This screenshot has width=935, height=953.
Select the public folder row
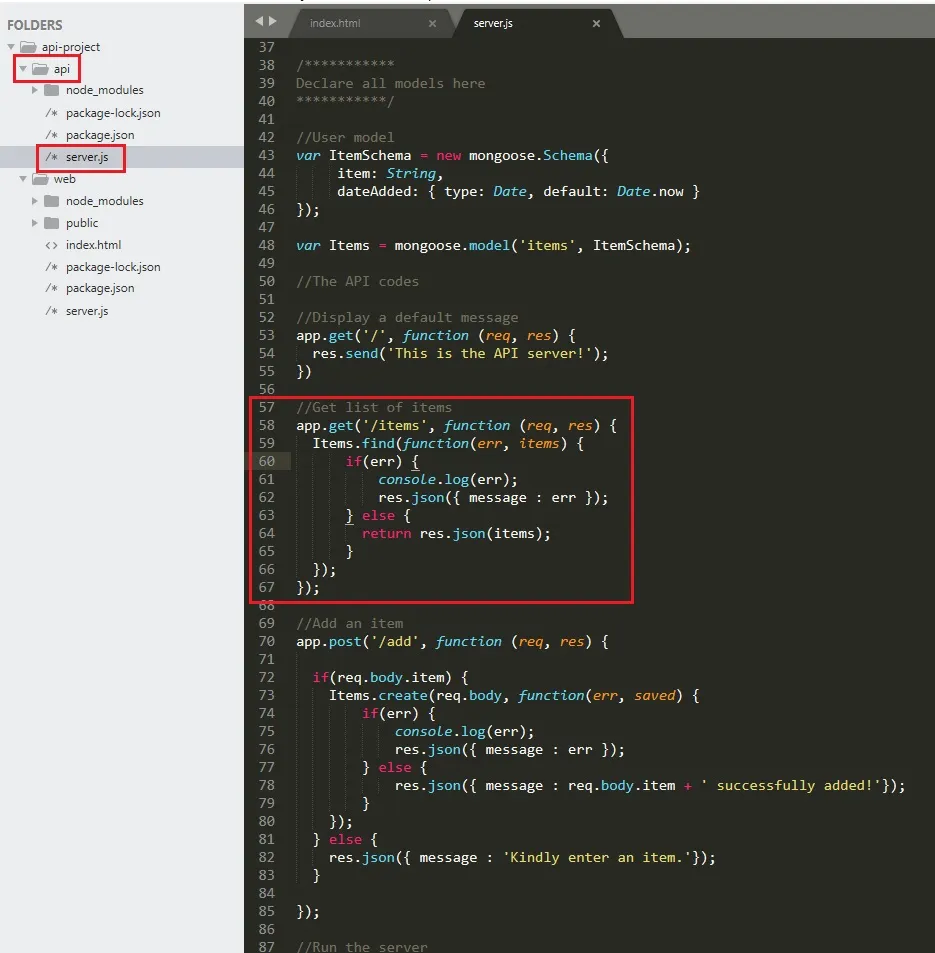click(x=122, y=223)
